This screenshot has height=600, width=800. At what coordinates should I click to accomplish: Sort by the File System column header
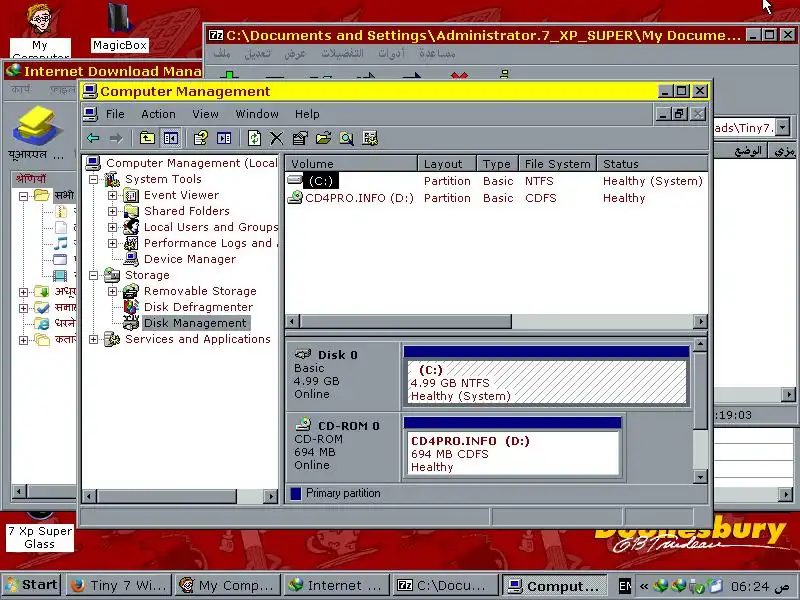pyautogui.click(x=557, y=164)
